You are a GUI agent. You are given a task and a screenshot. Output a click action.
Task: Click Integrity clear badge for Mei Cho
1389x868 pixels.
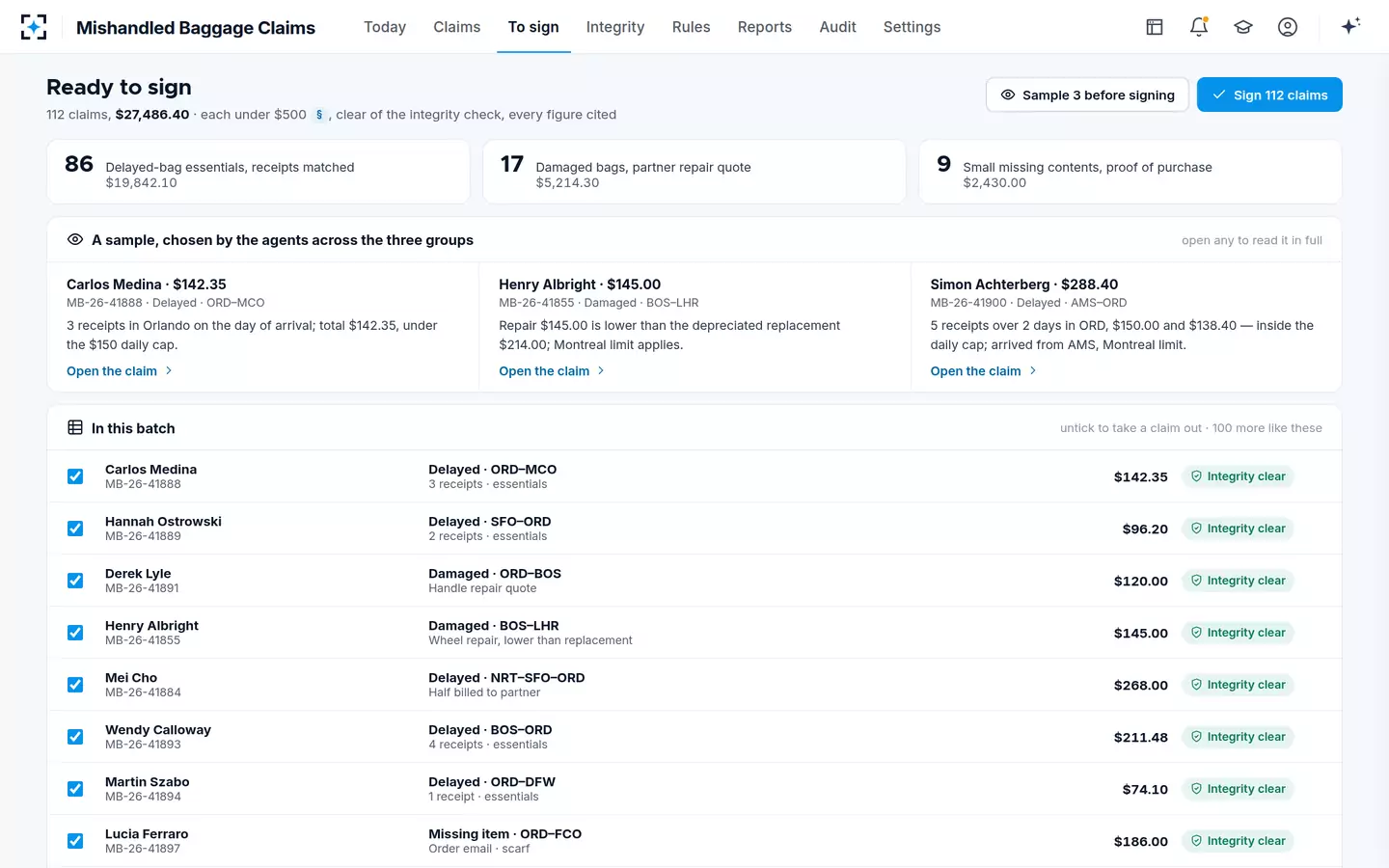tap(1238, 685)
